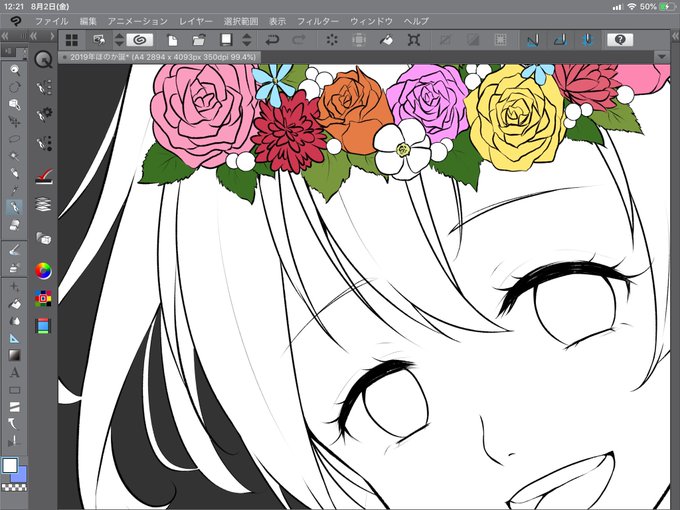This screenshot has width=680, height=510.
Task: Open the Material cubes palette icon
Action: point(44,238)
